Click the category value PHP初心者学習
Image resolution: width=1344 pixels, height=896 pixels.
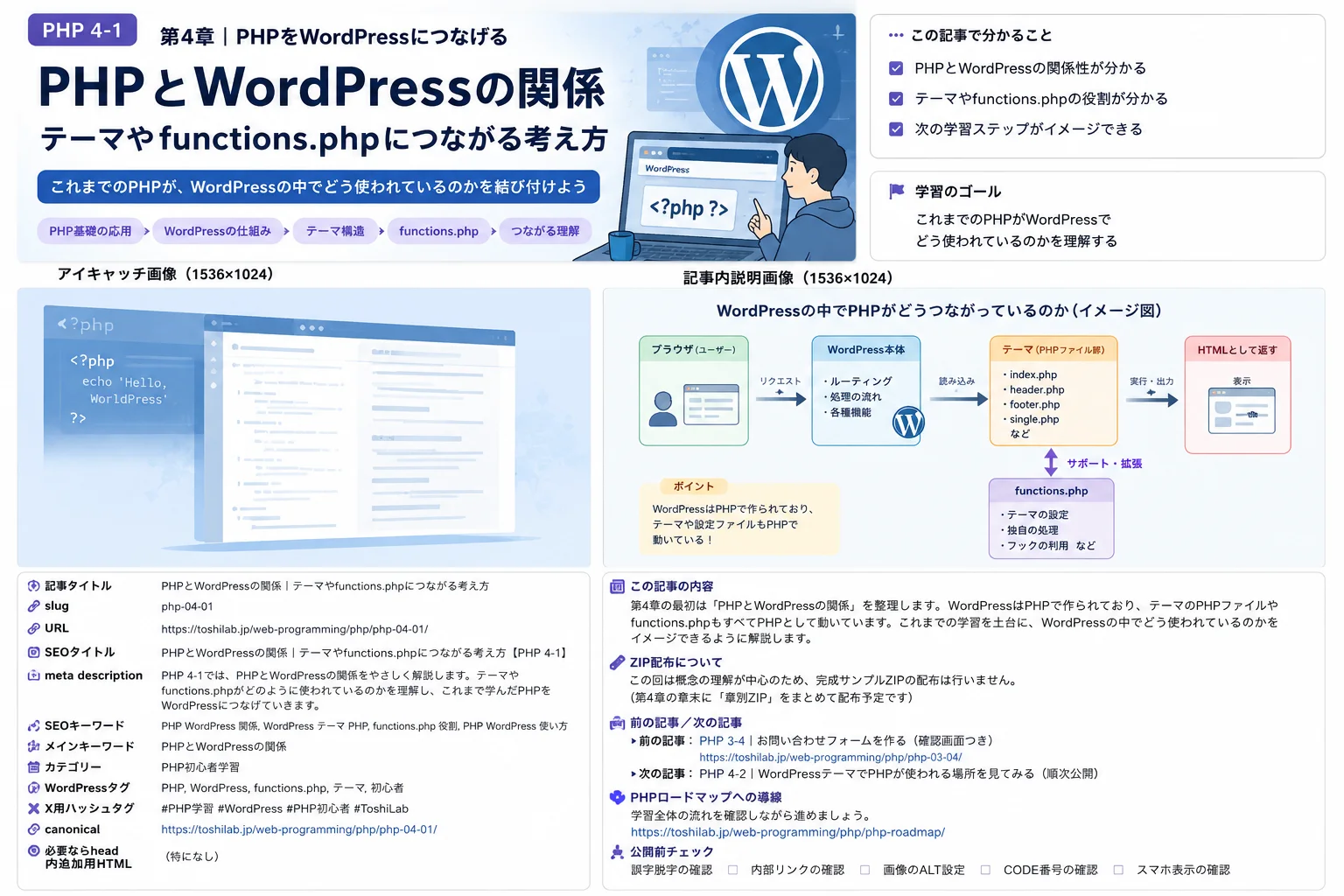point(200,767)
